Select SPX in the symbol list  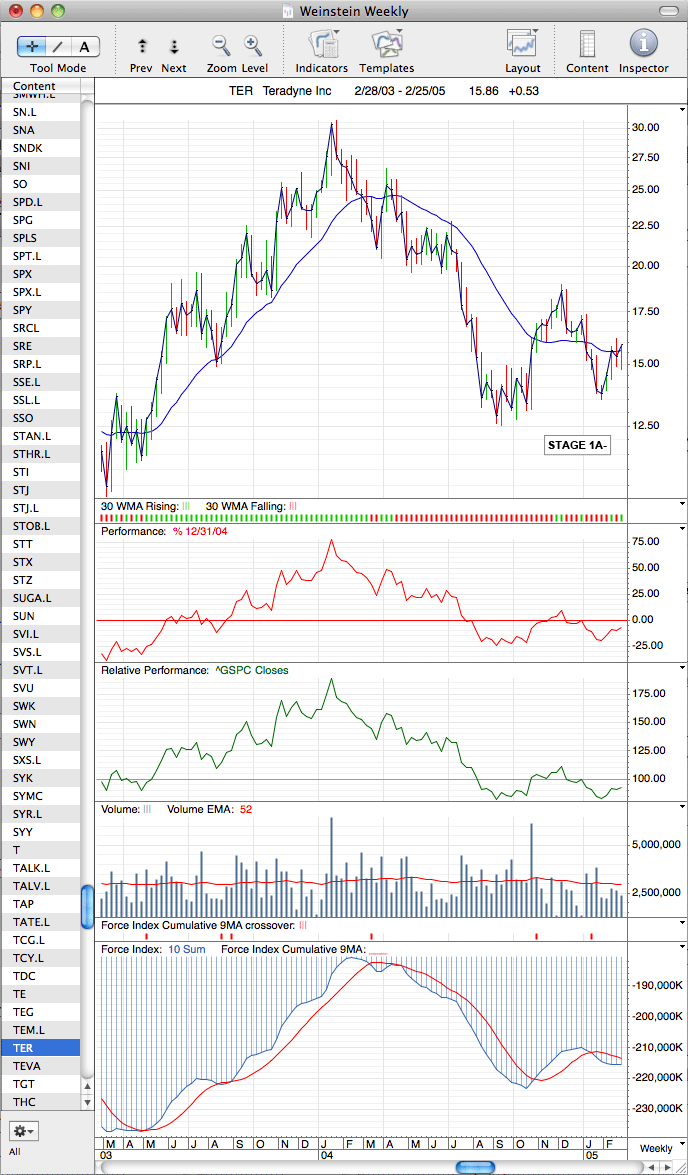[x=40, y=274]
